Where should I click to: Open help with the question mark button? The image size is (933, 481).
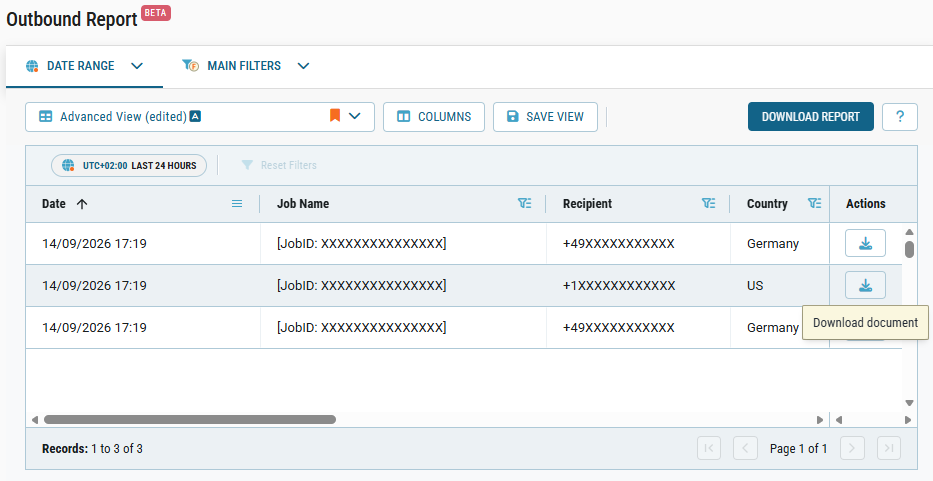[x=900, y=117]
